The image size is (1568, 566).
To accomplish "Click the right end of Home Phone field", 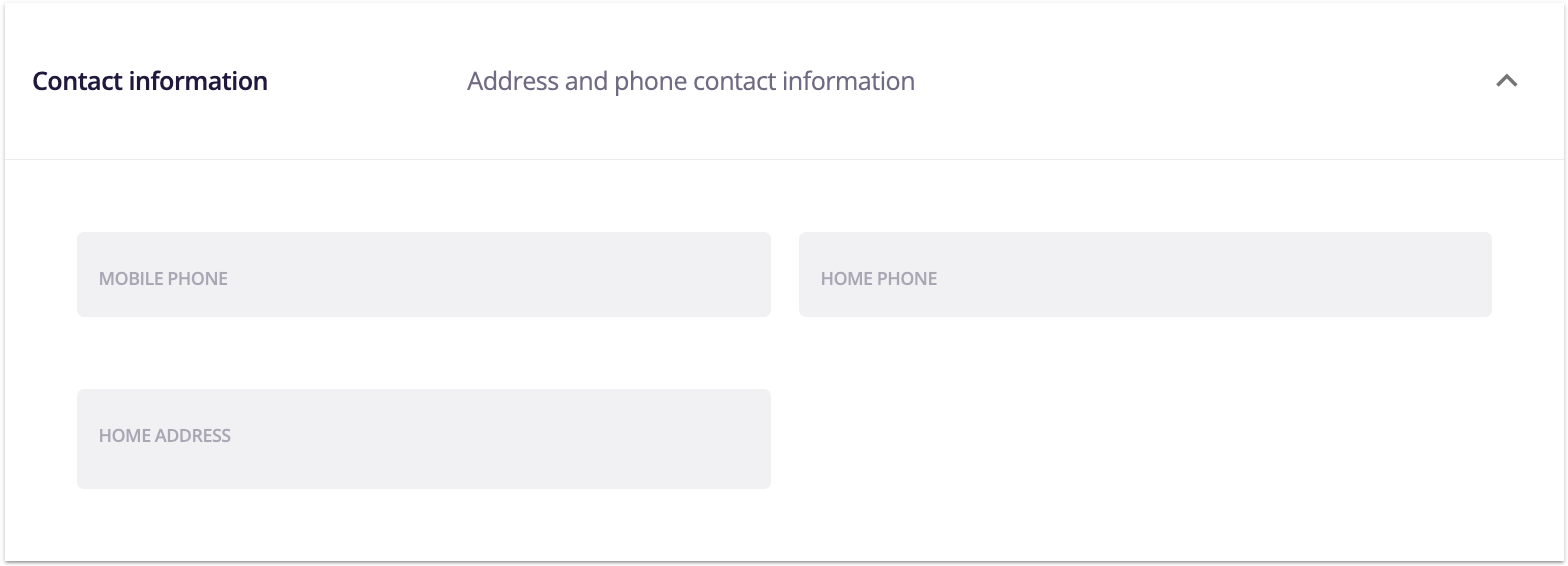I will pyautogui.click(x=1460, y=275).
